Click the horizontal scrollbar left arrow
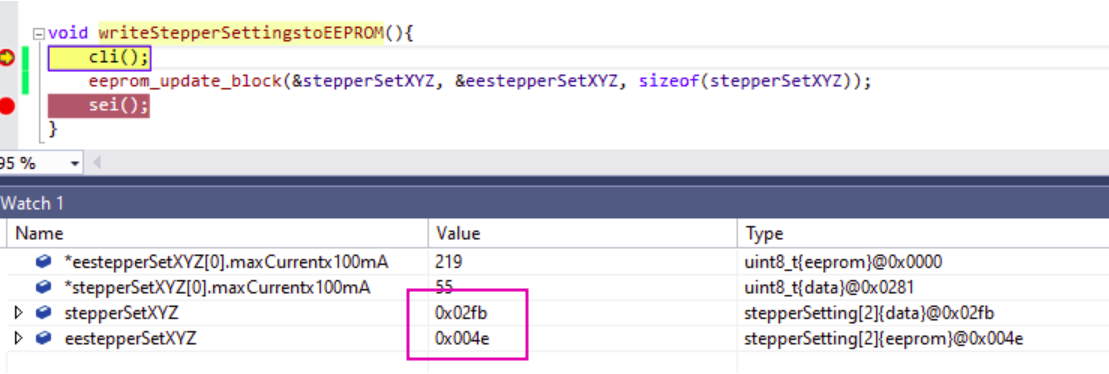The height and width of the screenshot is (374, 1109). click(97, 163)
